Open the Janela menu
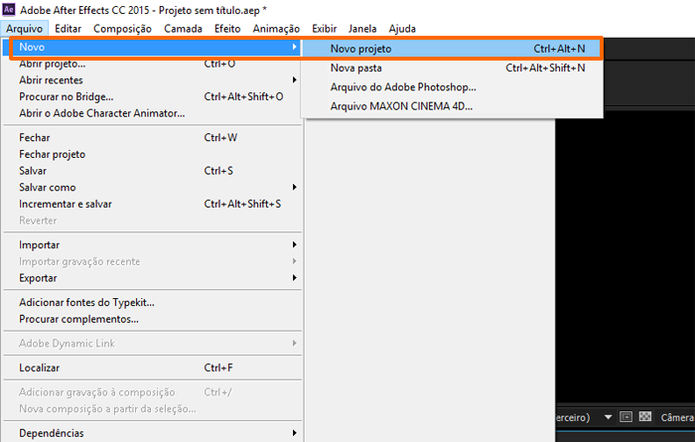The height and width of the screenshot is (442, 695). point(362,29)
